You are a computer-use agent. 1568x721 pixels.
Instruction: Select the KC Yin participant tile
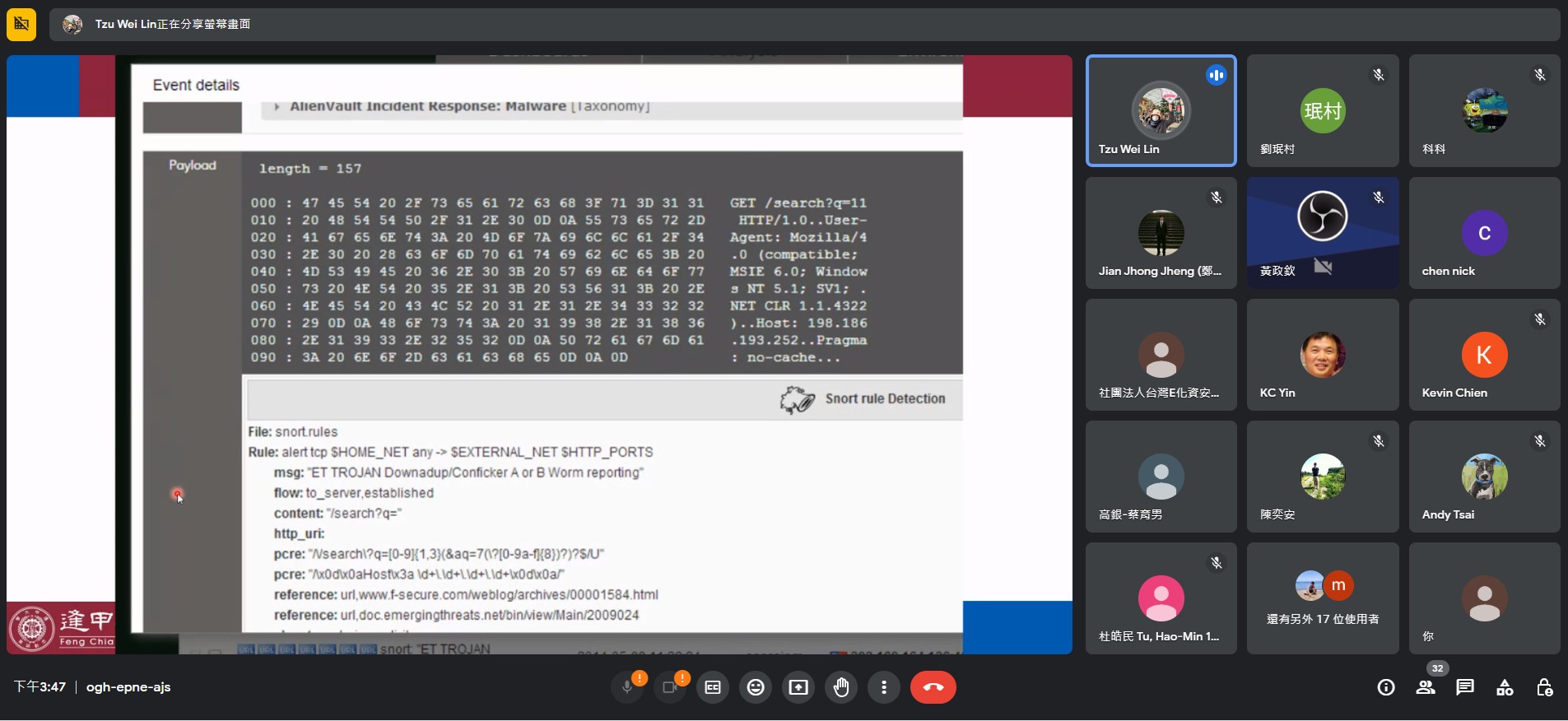tap(1323, 355)
